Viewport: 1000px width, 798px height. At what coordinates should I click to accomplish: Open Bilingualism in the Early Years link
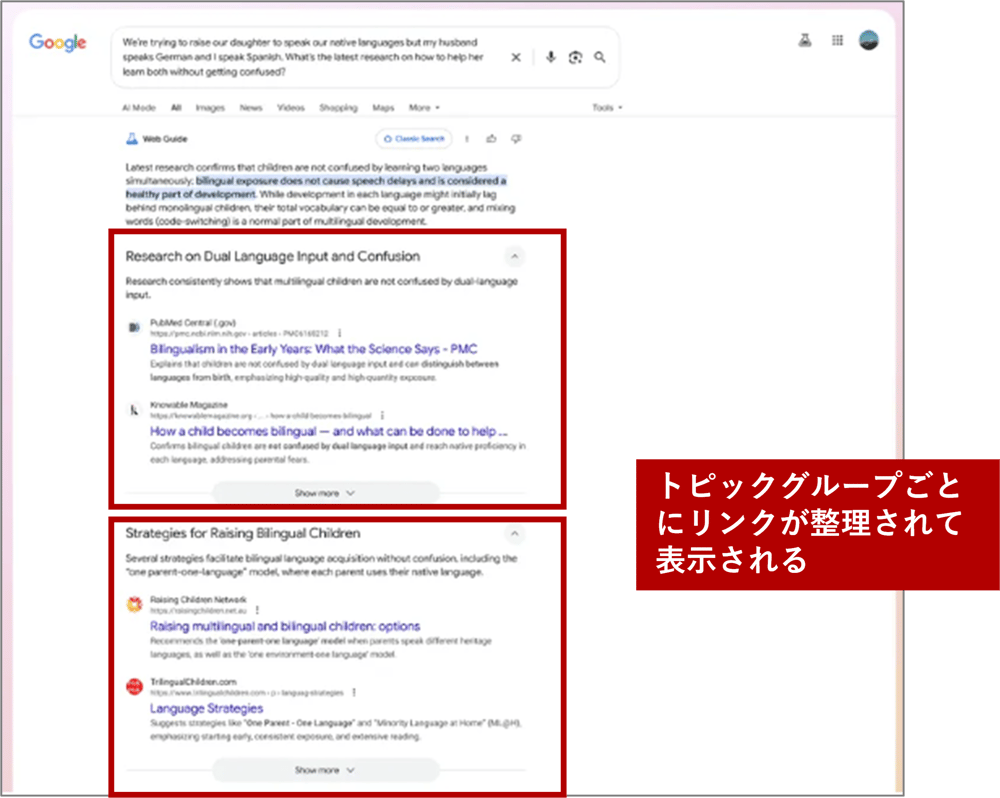(x=313, y=349)
